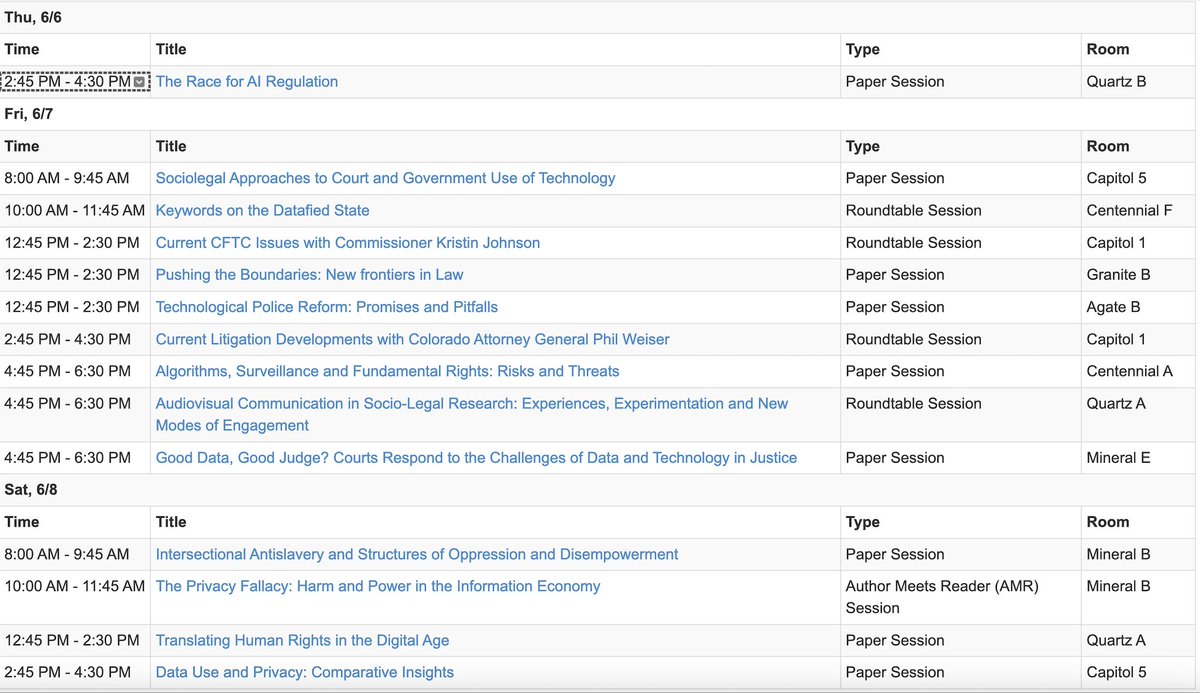This screenshot has width=1200, height=693.
Task: Open Sociolegal Approaches to Court and Government Use of Technology
Action: pyautogui.click(x=385, y=178)
